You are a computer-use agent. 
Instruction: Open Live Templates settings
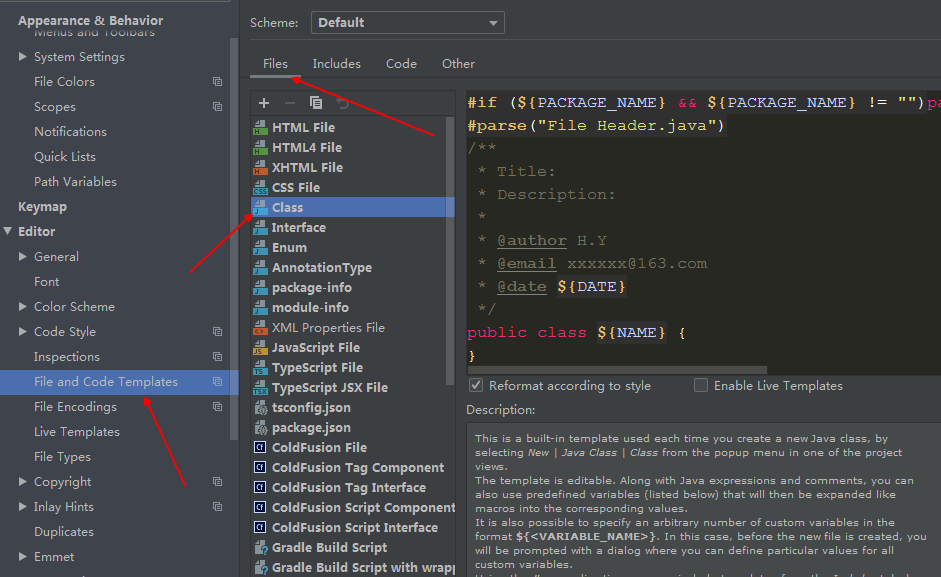coord(77,432)
